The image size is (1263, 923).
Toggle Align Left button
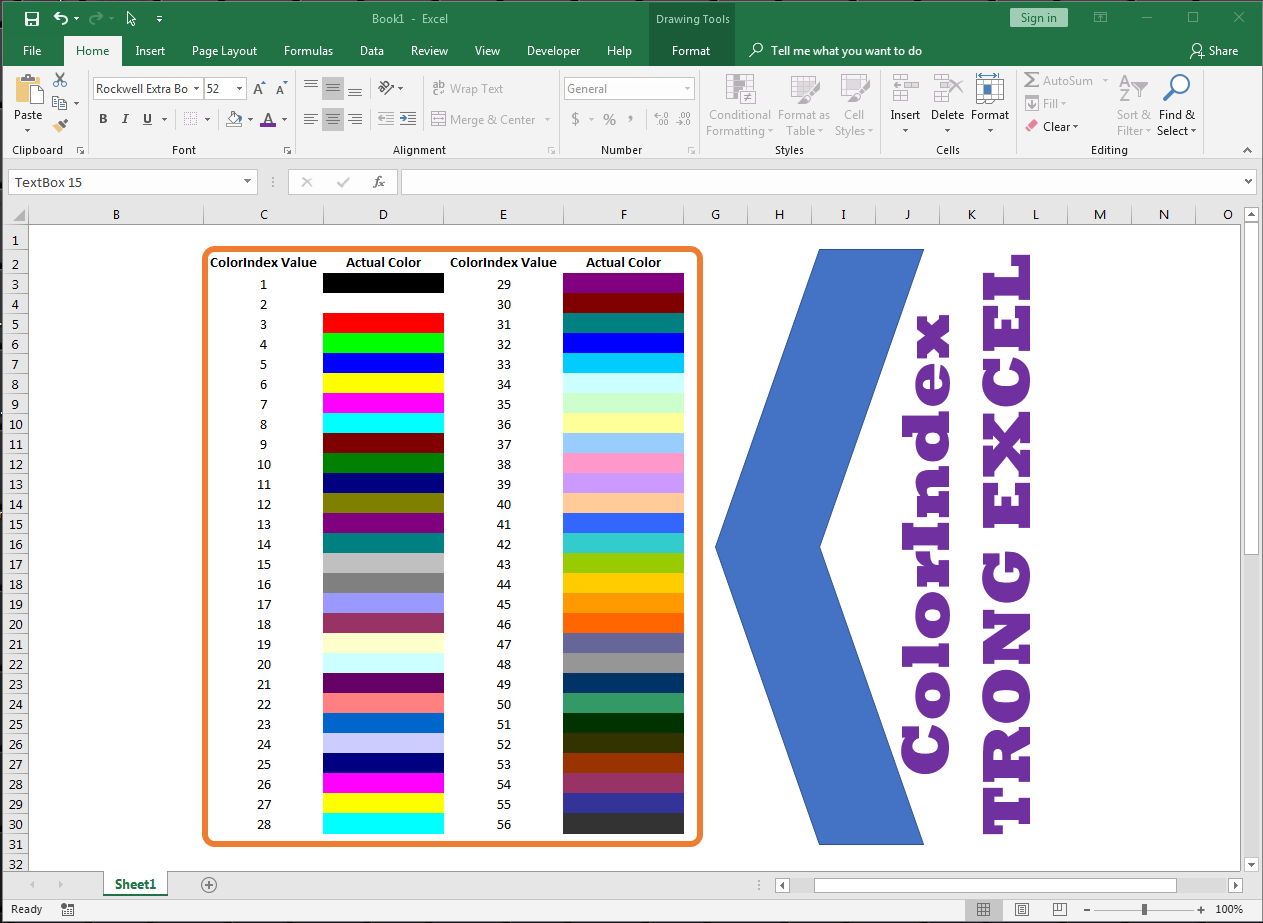311,119
